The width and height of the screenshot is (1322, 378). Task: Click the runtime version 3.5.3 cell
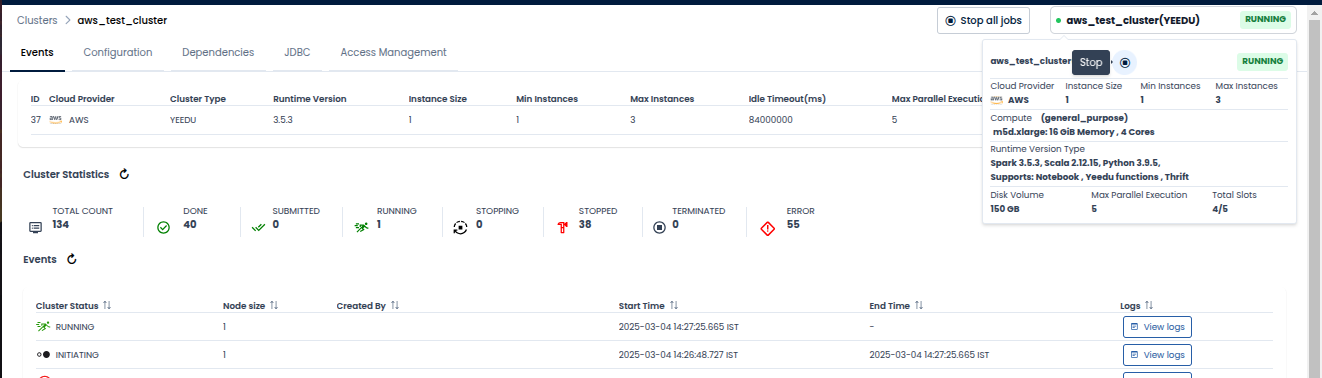[x=284, y=120]
